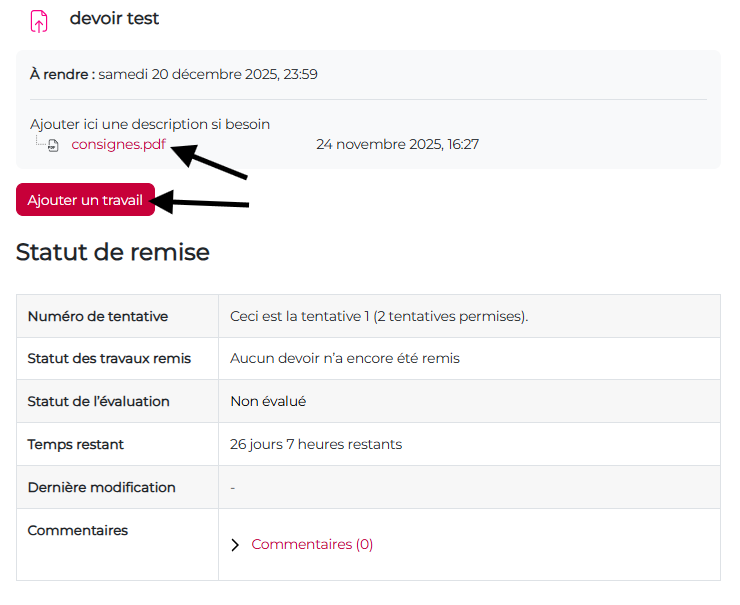The height and width of the screenshot is (605, 740).
Task: Expand the Commentaires chevron arrow
Action: (235, 545)
